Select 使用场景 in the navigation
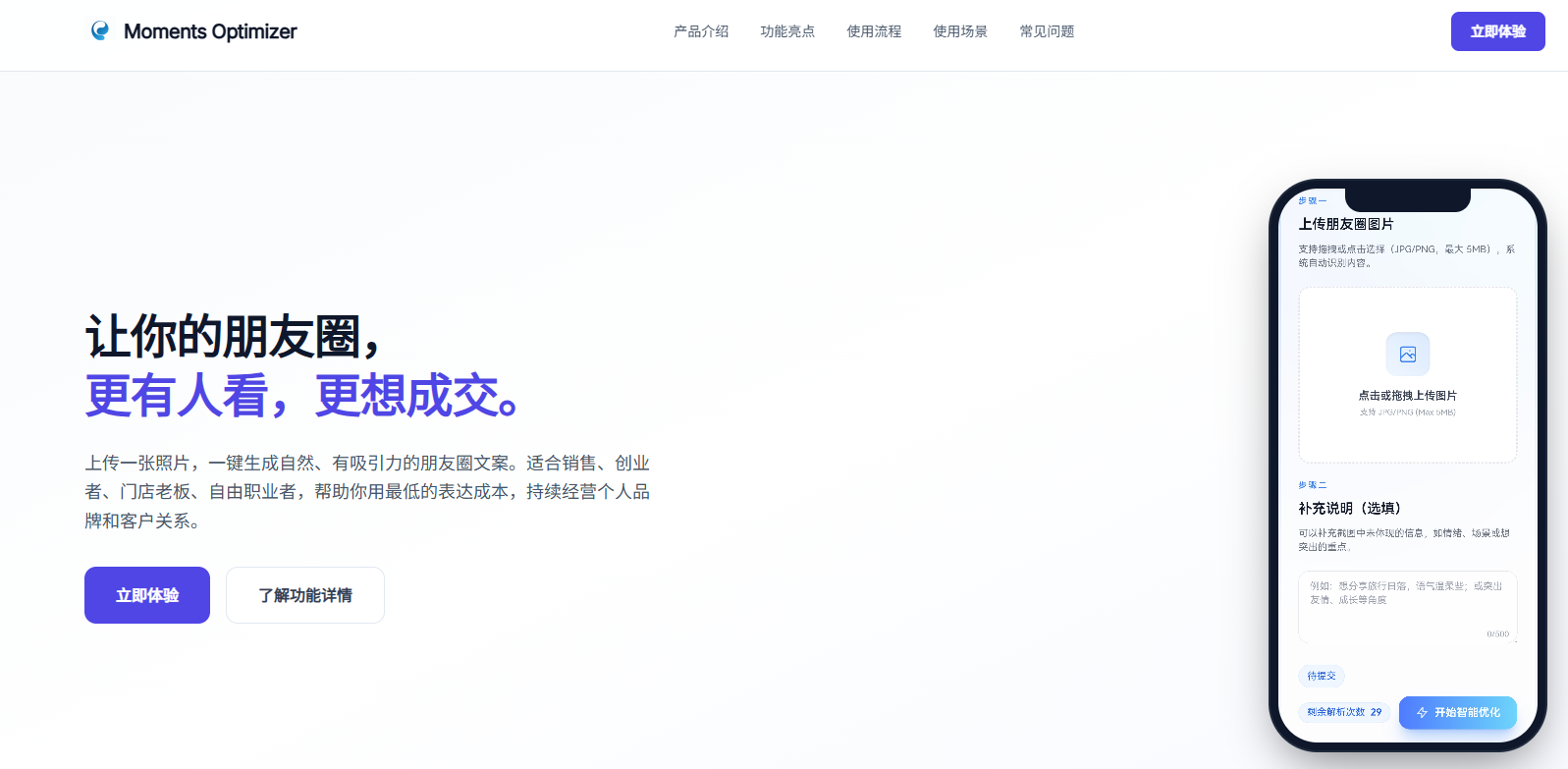 click(960, 31)
